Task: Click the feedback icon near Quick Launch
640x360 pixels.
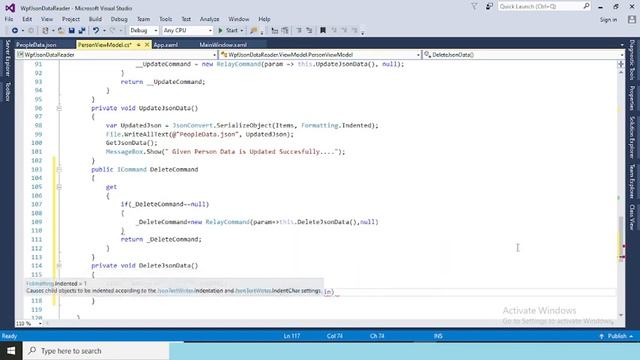Action: pos(489,7)
